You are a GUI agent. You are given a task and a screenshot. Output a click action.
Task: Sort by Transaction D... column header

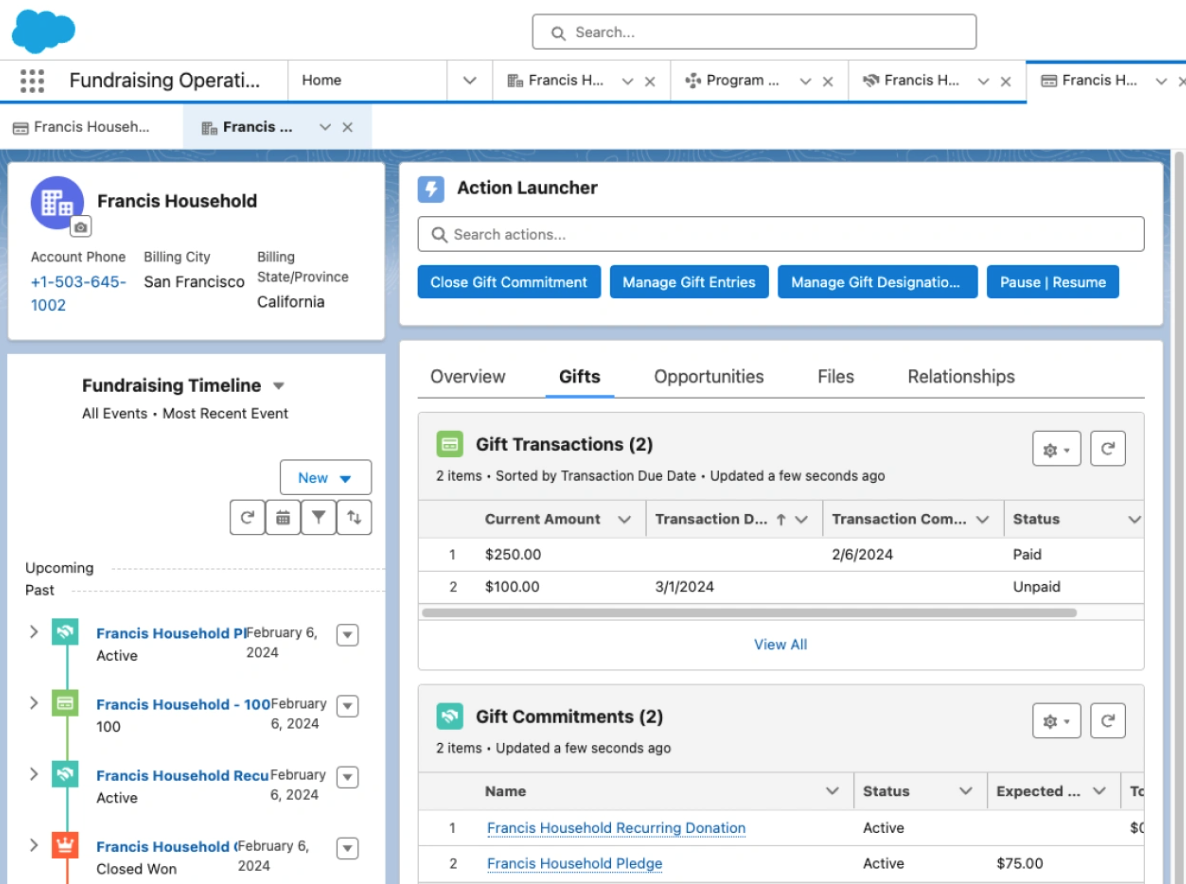pos(711,520)
